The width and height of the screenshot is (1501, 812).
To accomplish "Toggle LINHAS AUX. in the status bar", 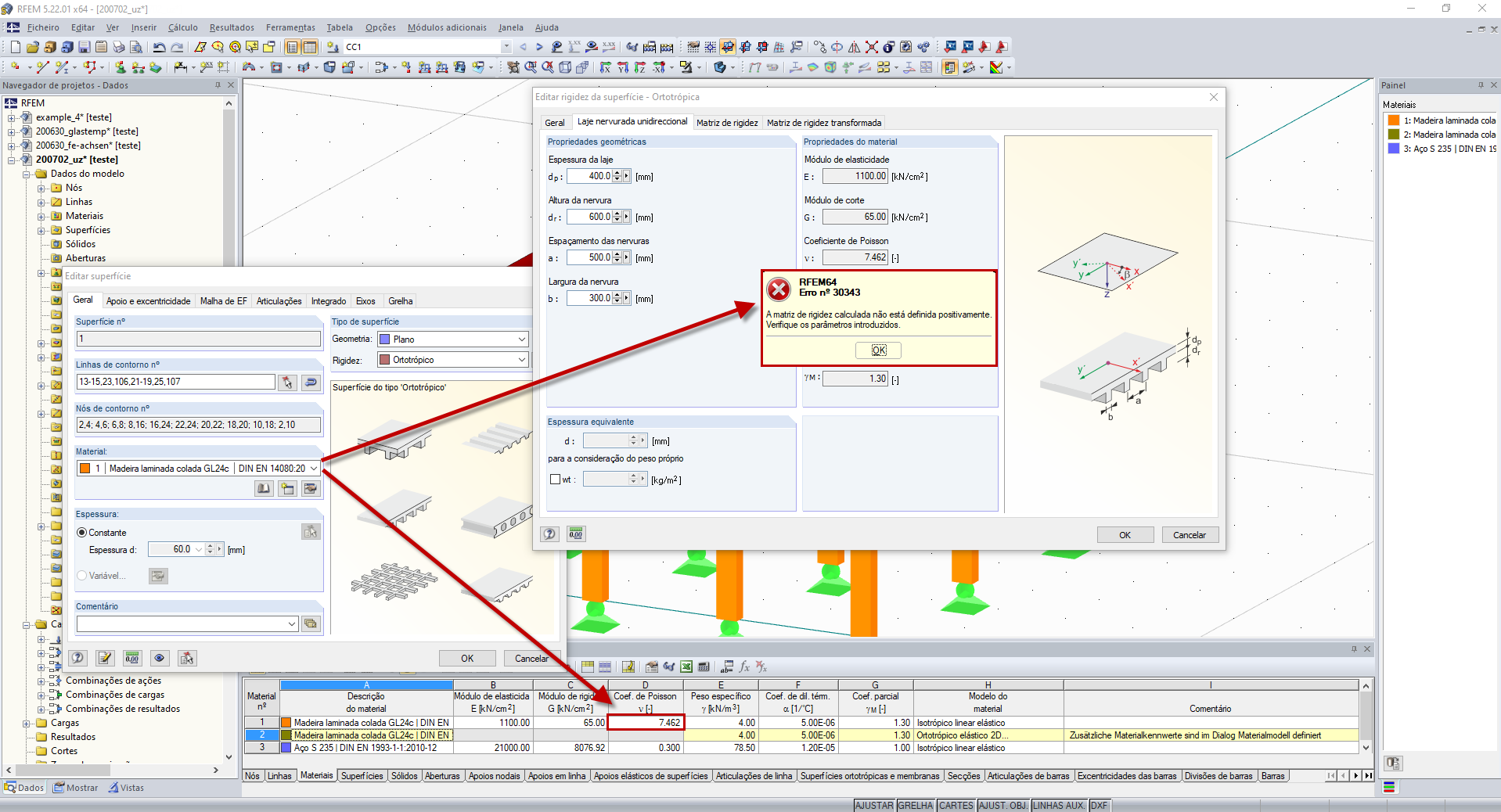I will click(1059, 806).
